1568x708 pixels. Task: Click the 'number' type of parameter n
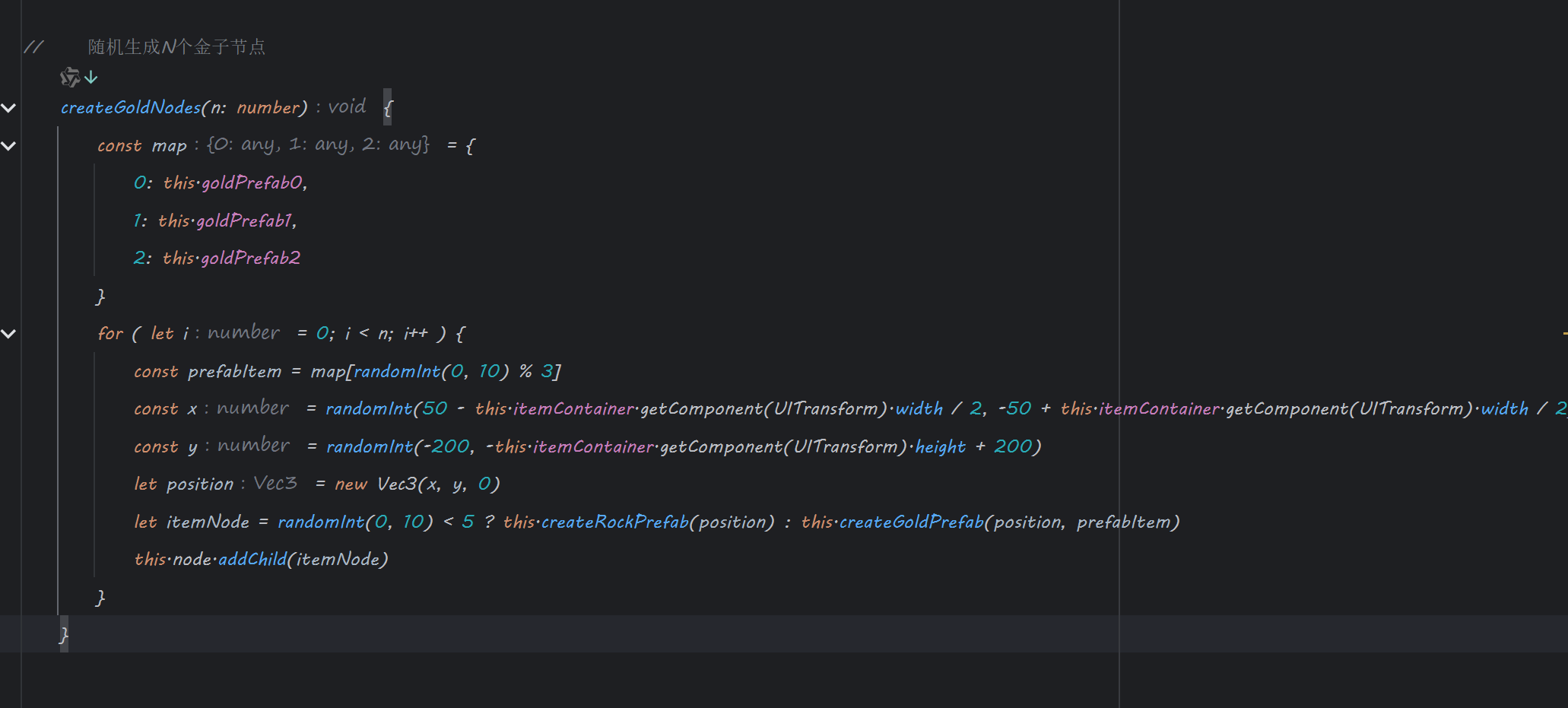tap(268, 108)
